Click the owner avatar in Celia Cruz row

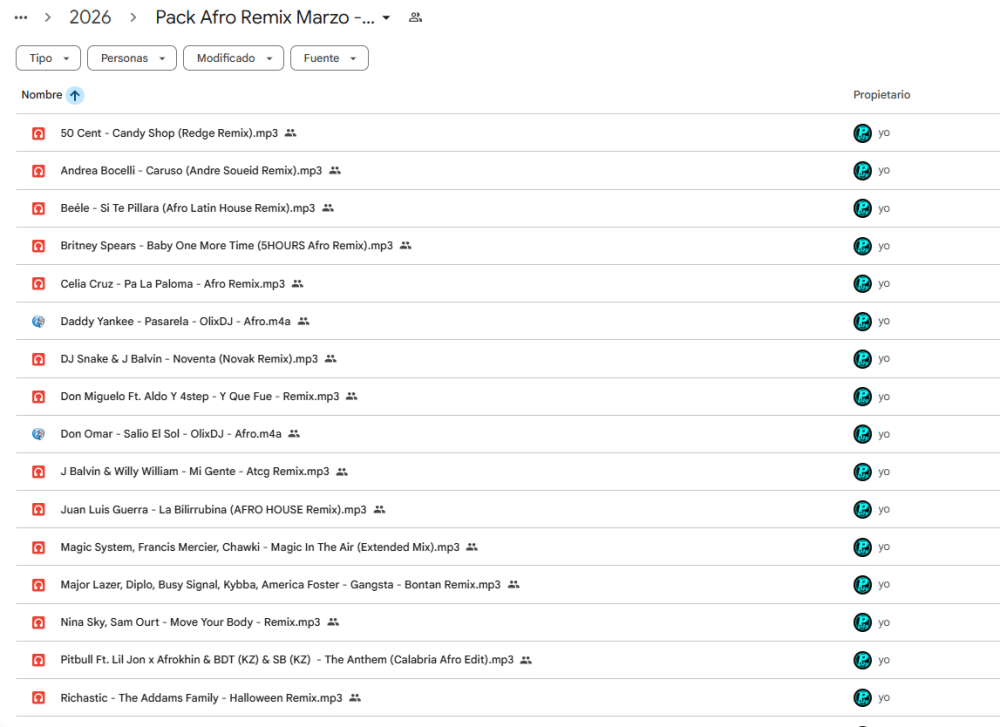tap(862, 284)
